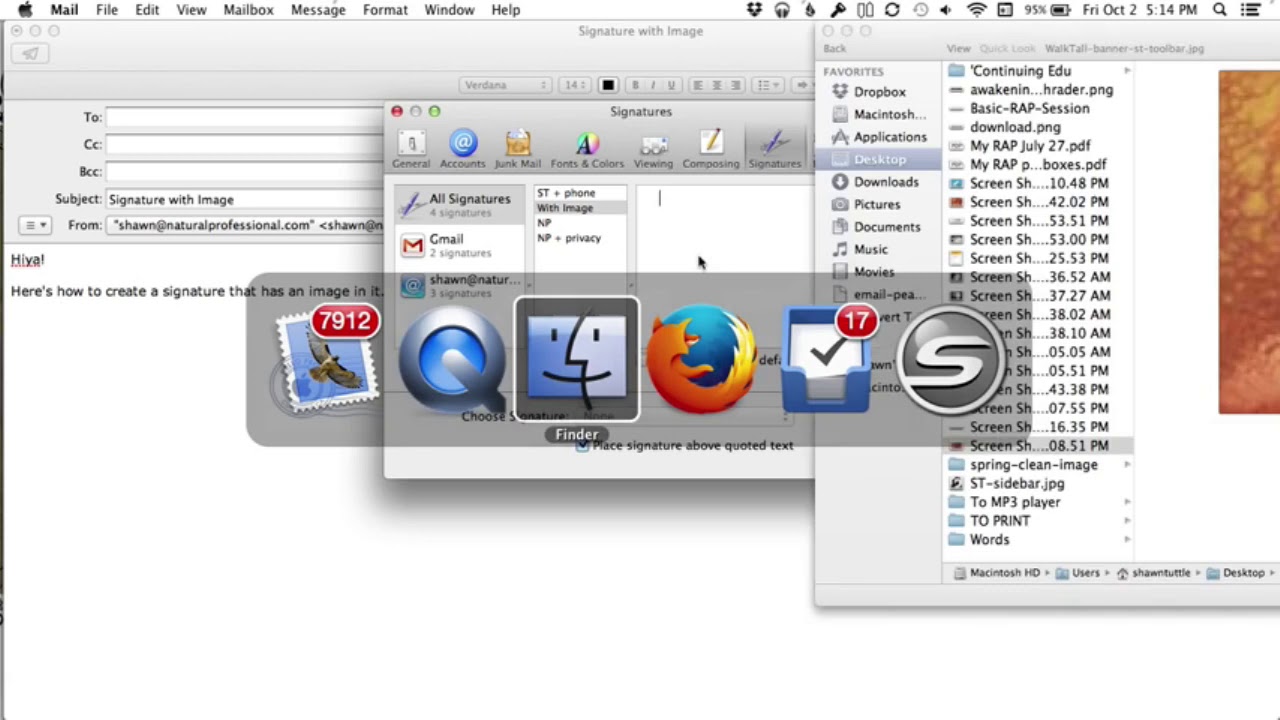Screen dimensions: 1280x720
Task: Select the Signatures preferences pane
Action: (x=775, y=149)
